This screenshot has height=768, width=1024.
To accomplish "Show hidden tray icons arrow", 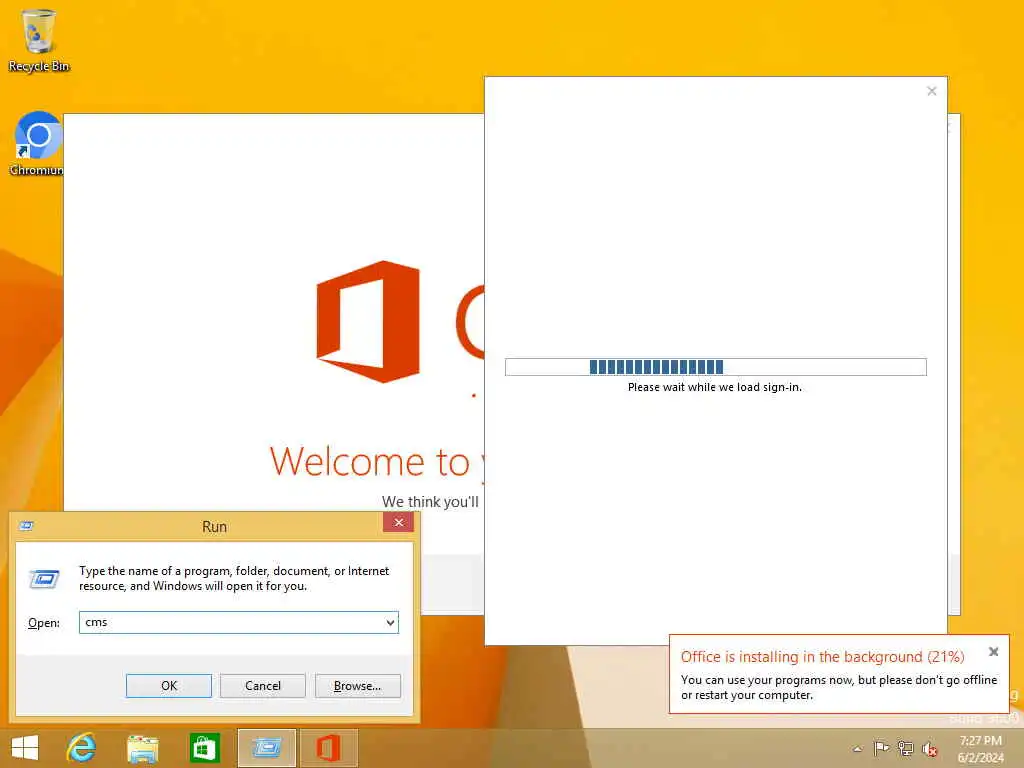I will pos(857,749).
